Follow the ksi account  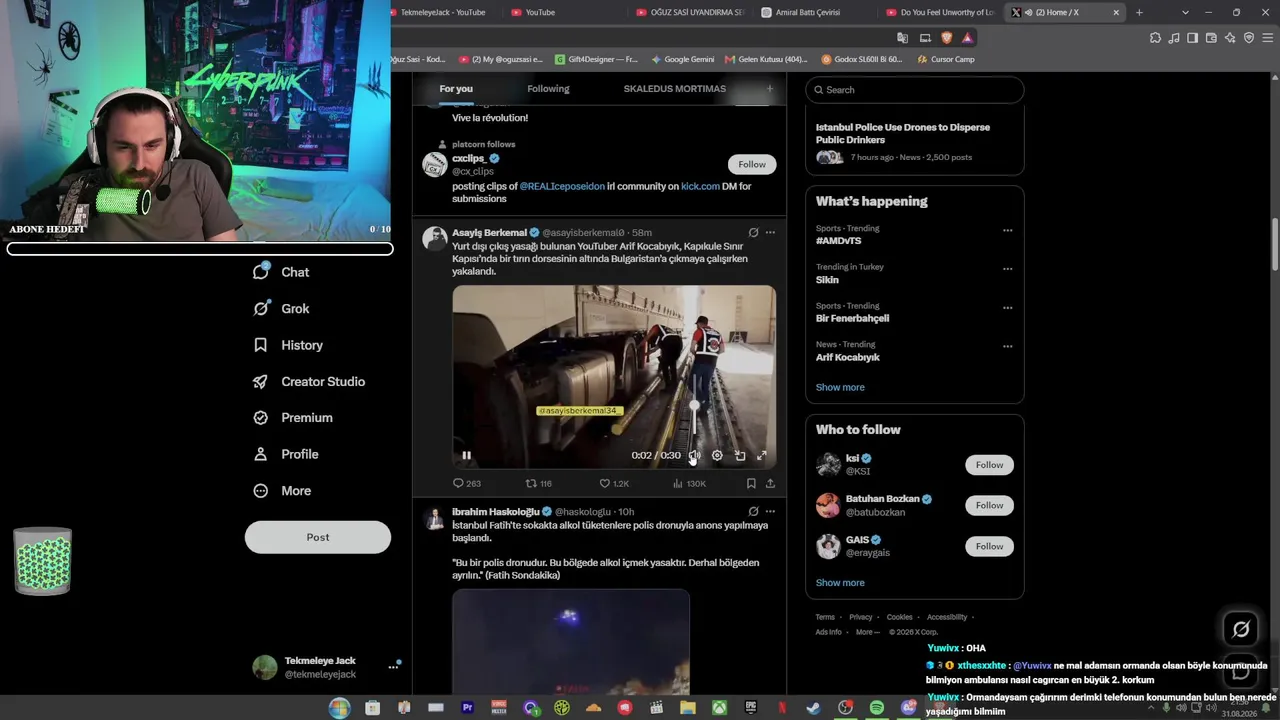(x=989, y=465)
